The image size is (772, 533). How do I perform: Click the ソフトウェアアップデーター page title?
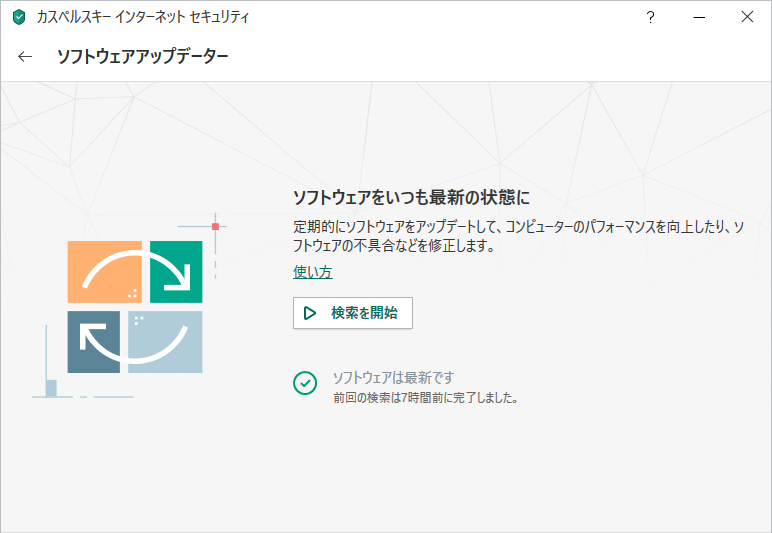point(143,57)
